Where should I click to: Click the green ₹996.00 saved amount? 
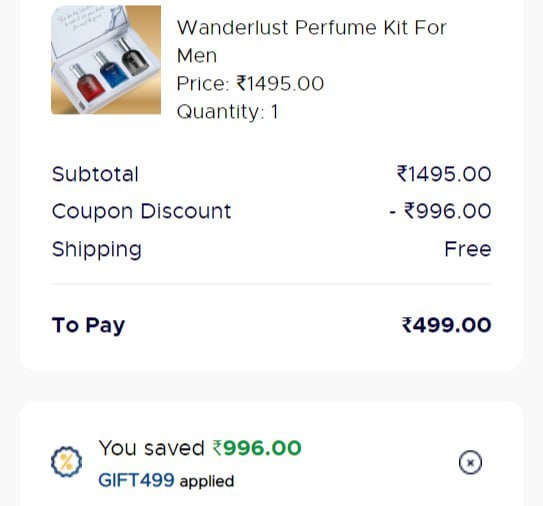pos(257,448)
